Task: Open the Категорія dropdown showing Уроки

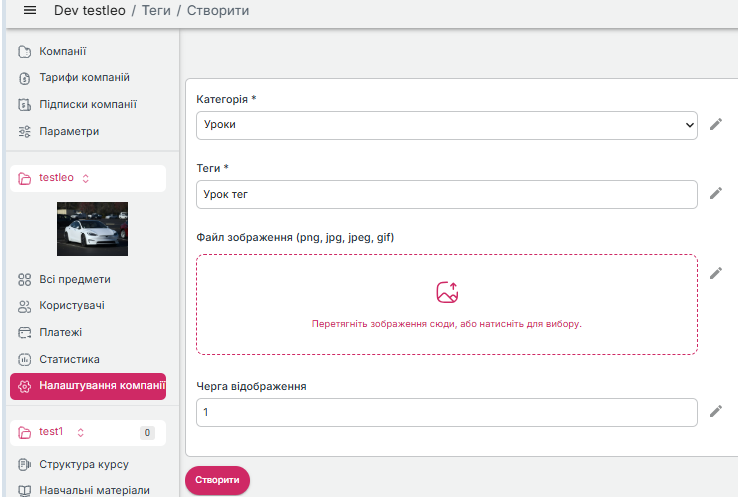Action: click(447, 125)
